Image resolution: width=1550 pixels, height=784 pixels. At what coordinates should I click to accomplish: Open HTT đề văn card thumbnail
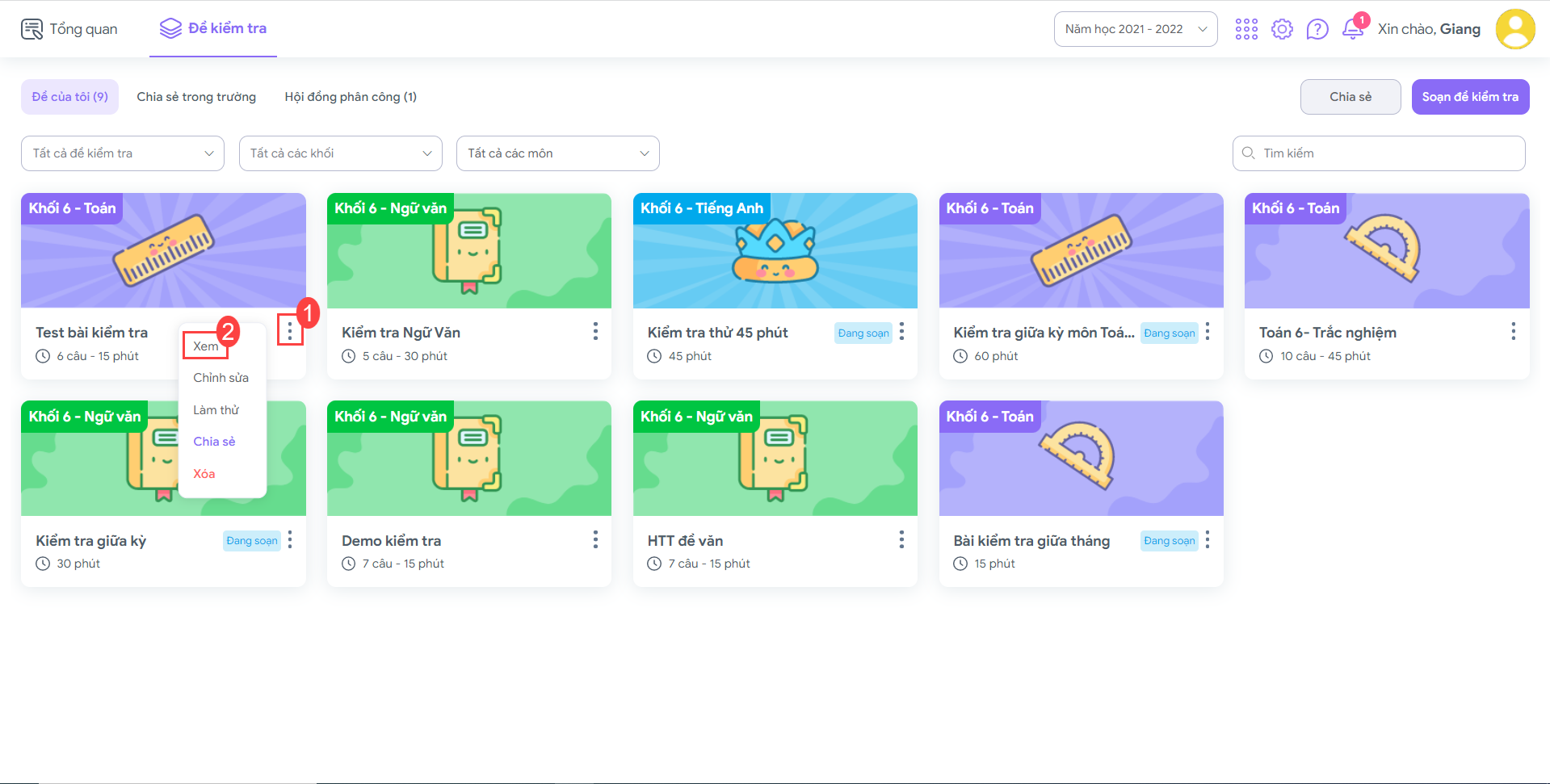point(775,459)
